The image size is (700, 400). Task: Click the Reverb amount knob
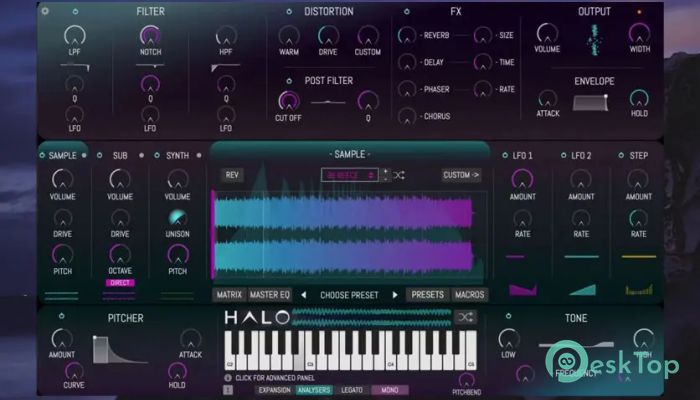(407, 35)
